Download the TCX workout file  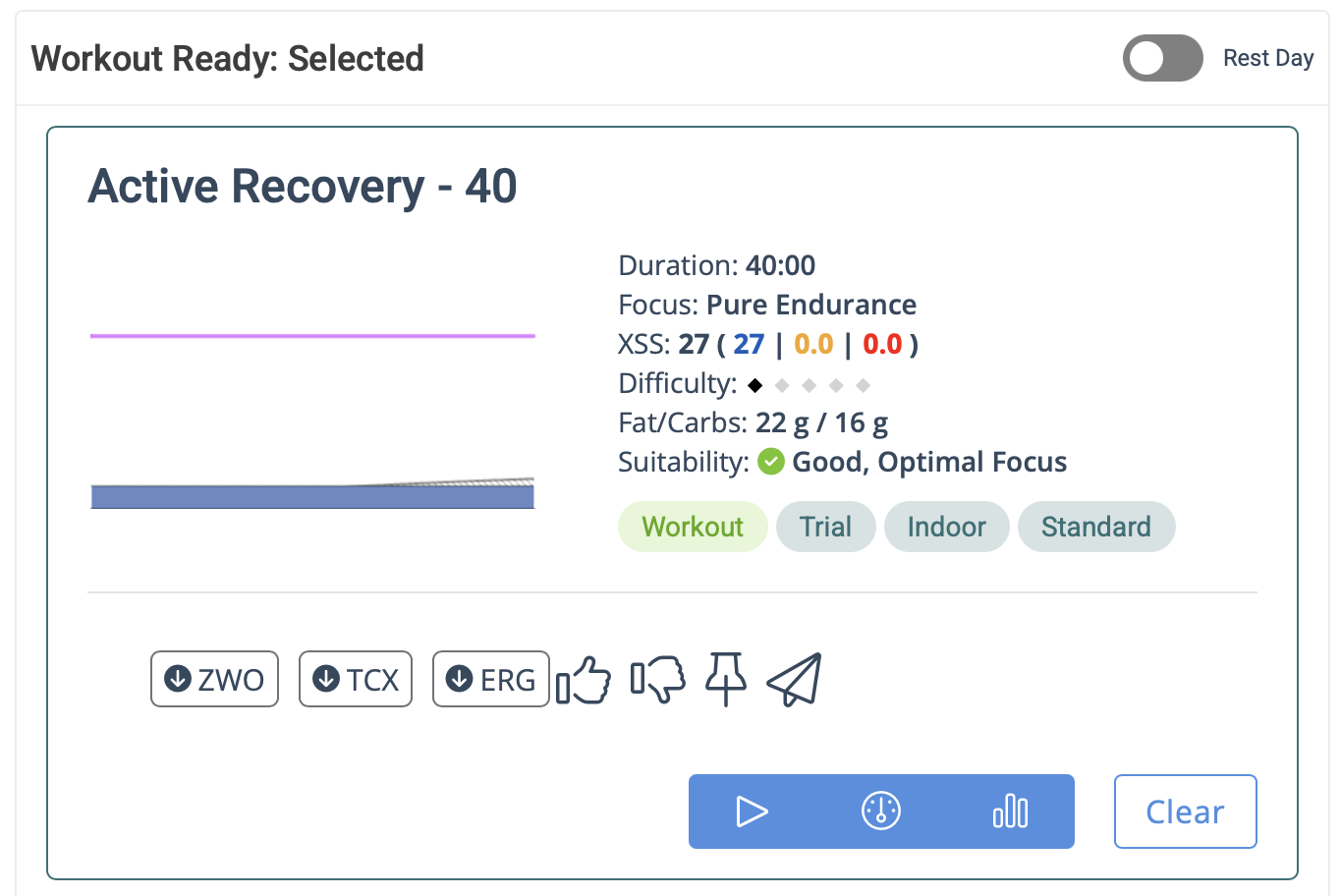[356, 679]
